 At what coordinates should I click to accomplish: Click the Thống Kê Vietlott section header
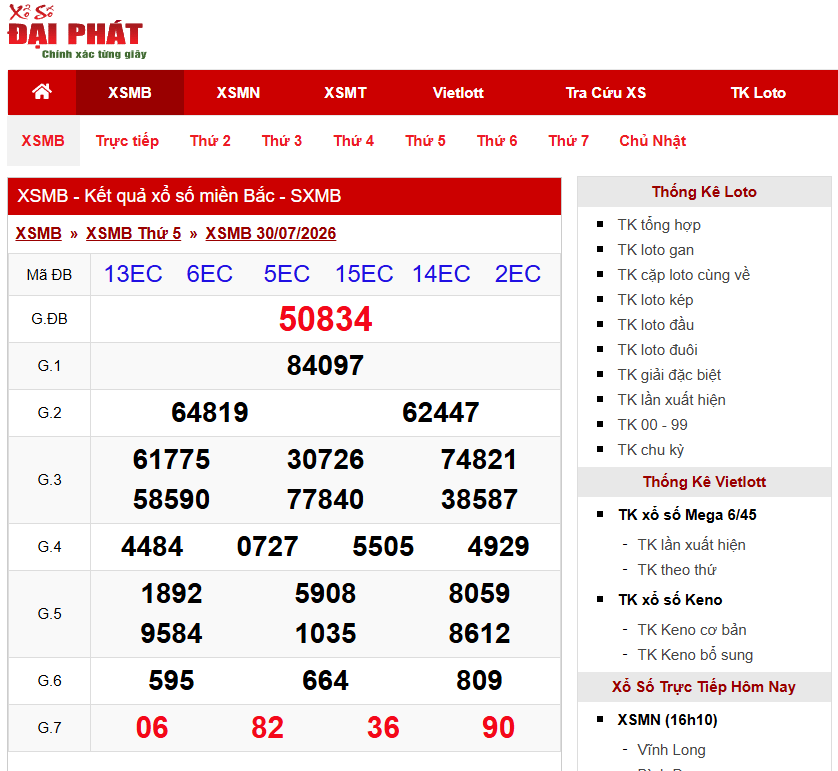(x=704, y=482)
